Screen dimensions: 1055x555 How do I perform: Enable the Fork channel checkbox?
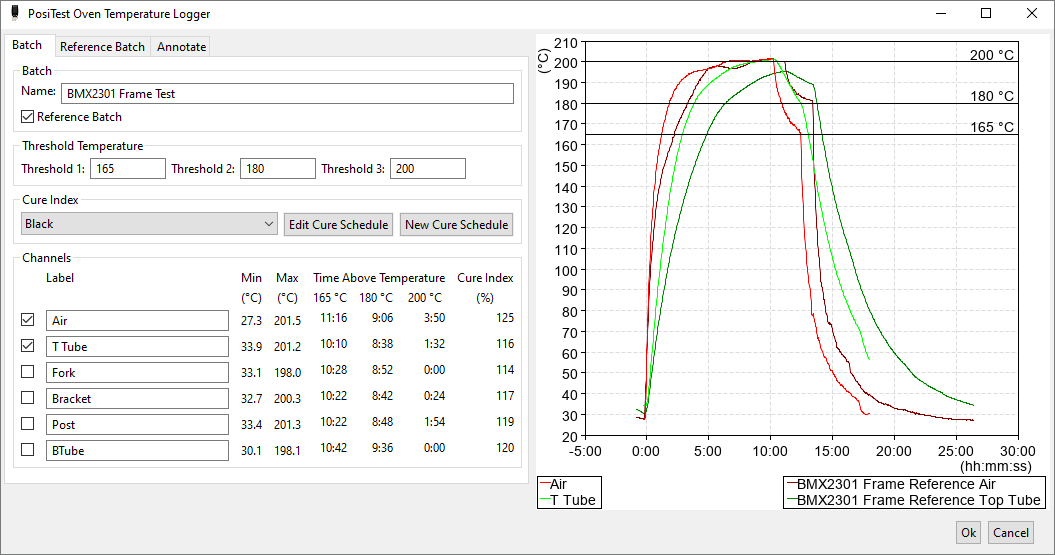point(28,371)
